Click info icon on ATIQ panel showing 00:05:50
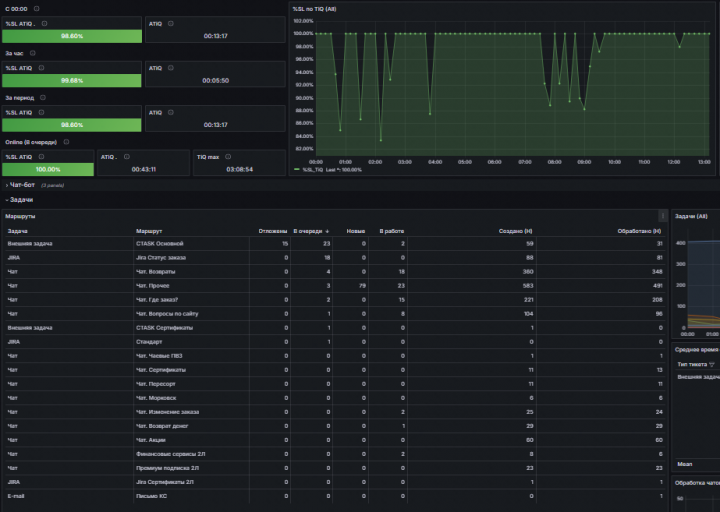Viewport: 720px width, 512px height. click(x=171, y=68)
